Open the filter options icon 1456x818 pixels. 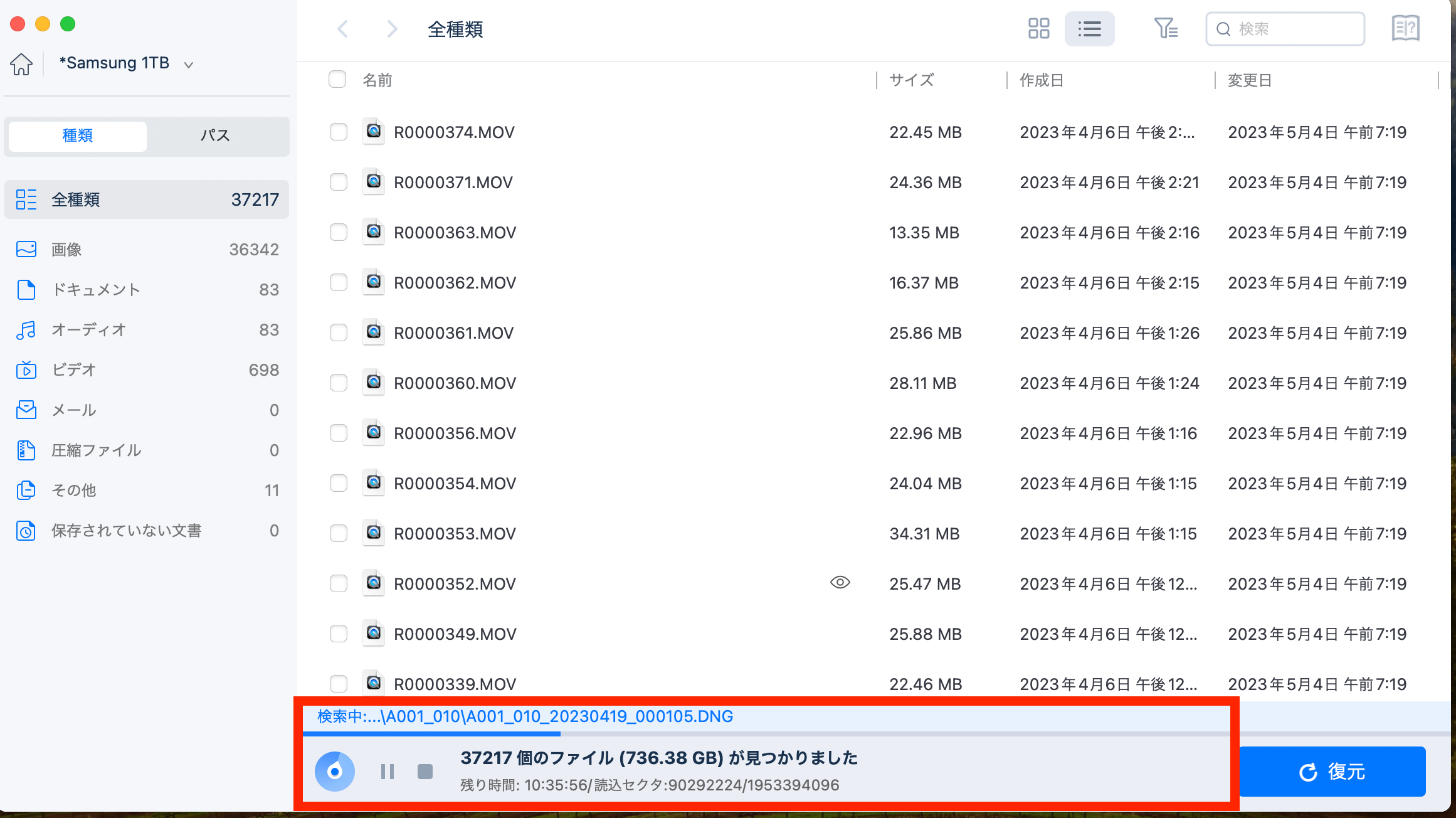(x=1166, y=29)
